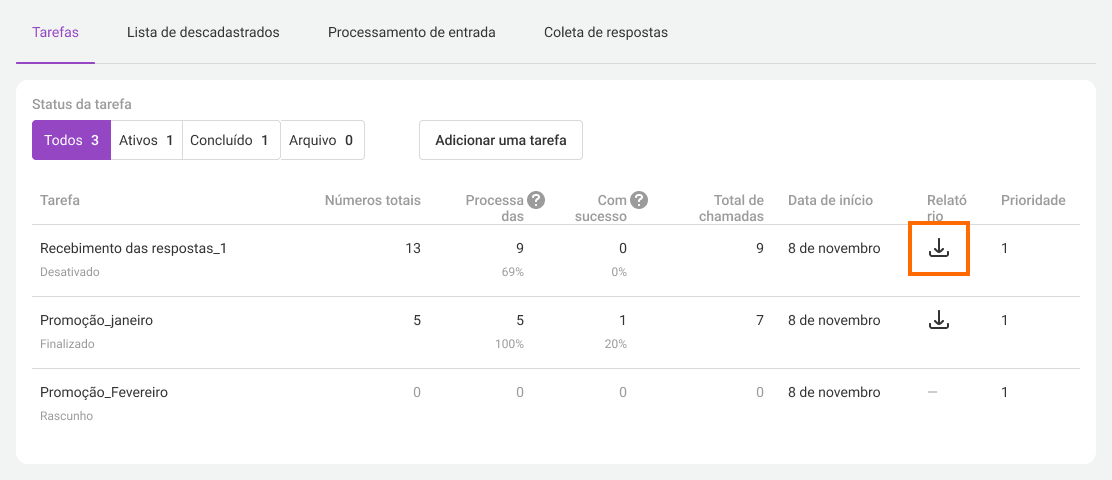Open help icon next to Processadas
1112x480 pixels.
coord(536,200)
